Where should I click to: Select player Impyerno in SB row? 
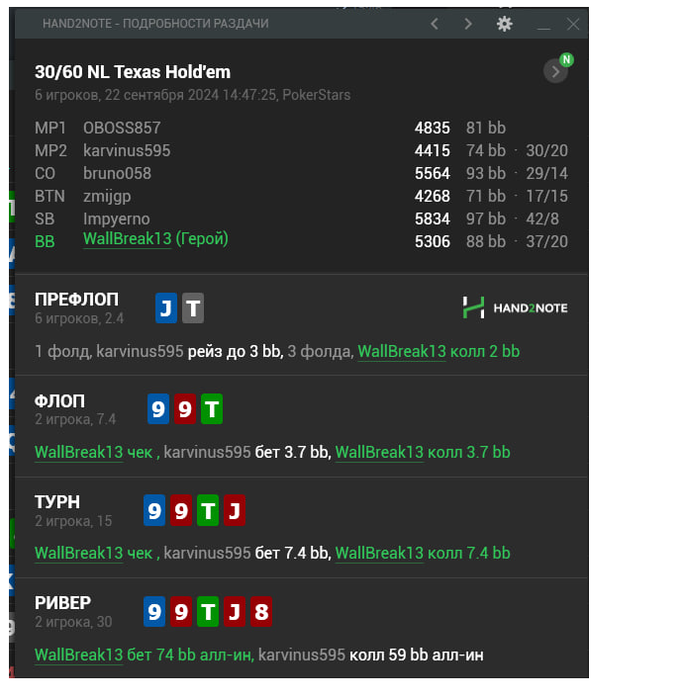[x=116, y=219]
